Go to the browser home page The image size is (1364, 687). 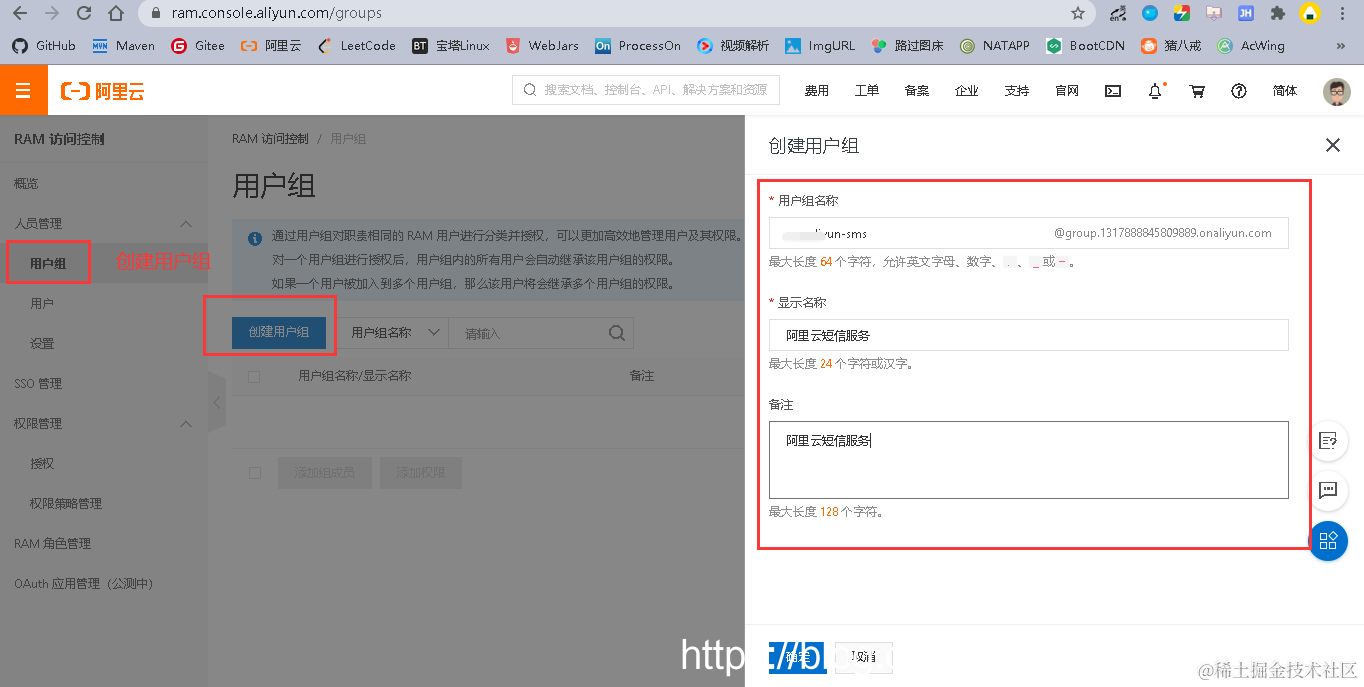tap(116, 14)
